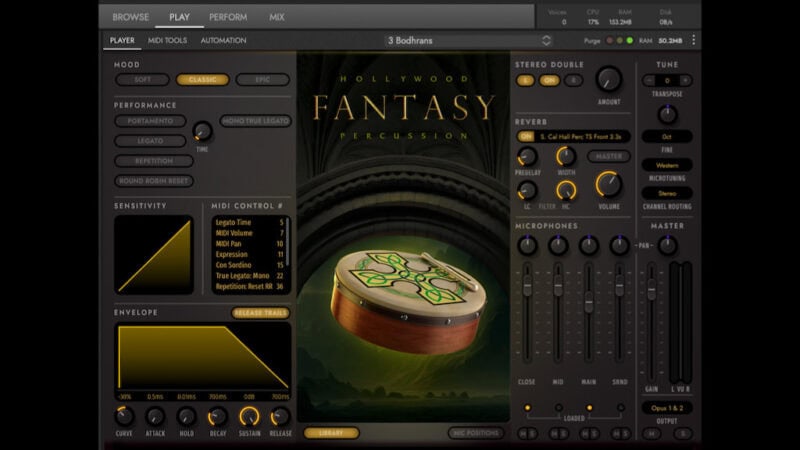Click the envelope Attack knob

155,416
